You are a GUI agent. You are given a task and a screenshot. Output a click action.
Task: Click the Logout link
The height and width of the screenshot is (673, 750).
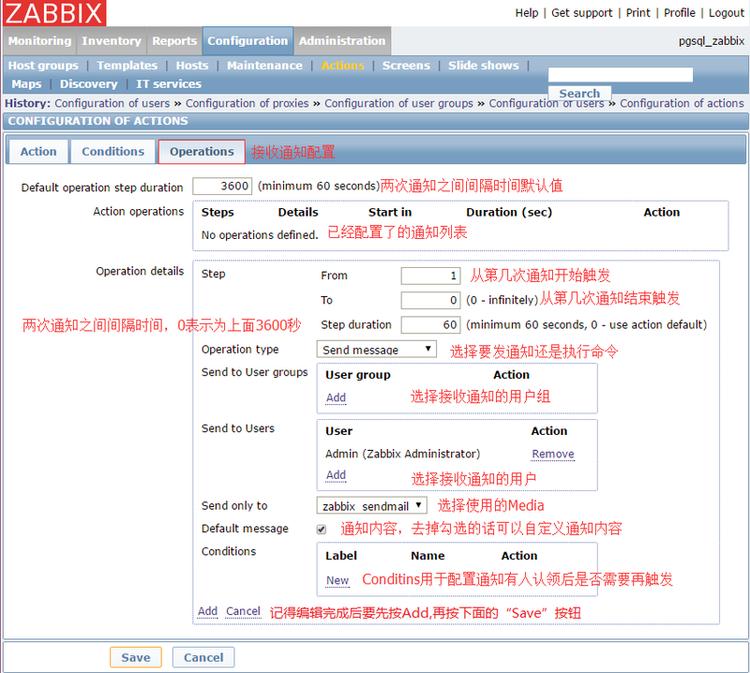(x=726, y=13)
